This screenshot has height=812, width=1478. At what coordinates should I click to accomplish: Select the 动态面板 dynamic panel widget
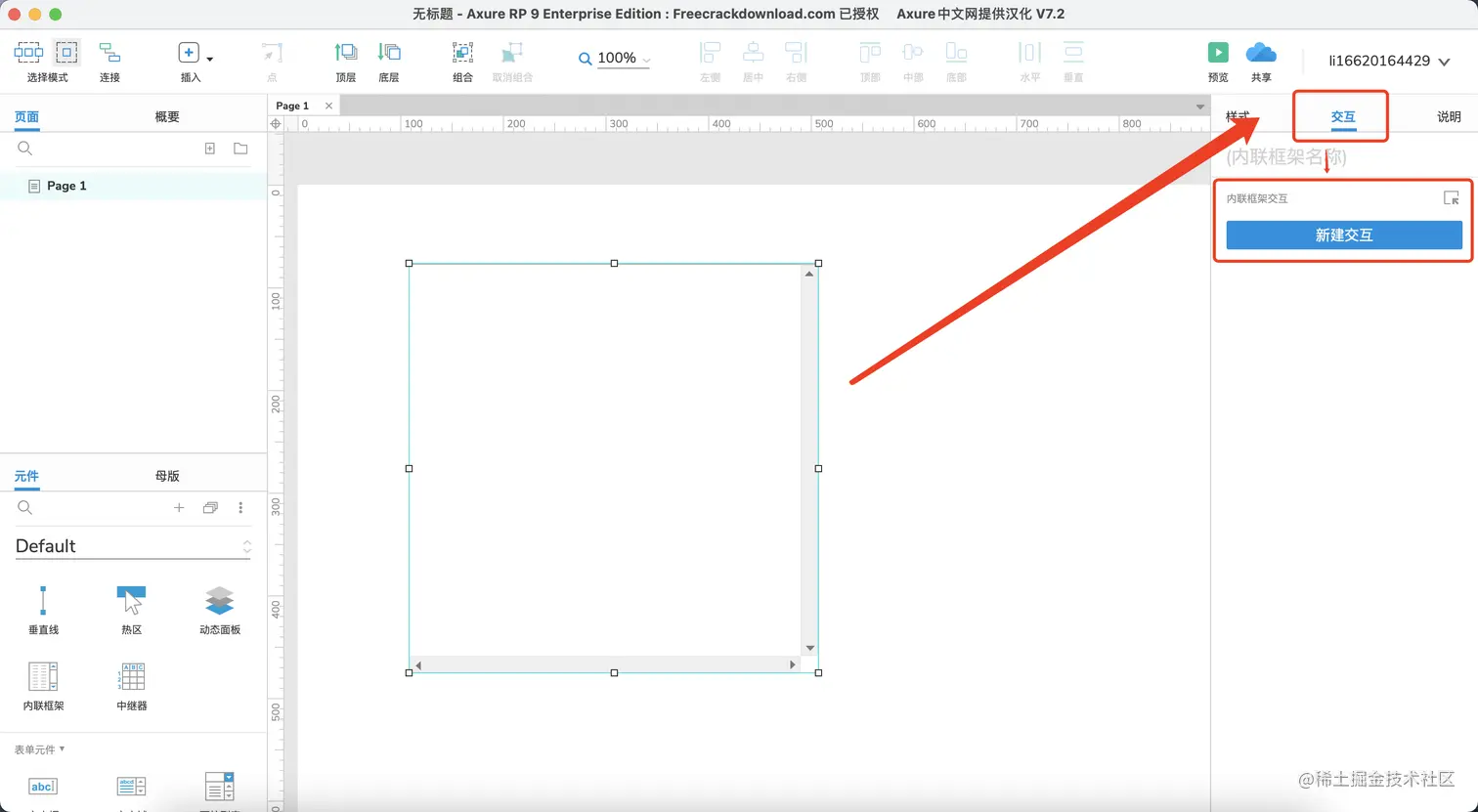pyautogui.click(x=219, y=610)
